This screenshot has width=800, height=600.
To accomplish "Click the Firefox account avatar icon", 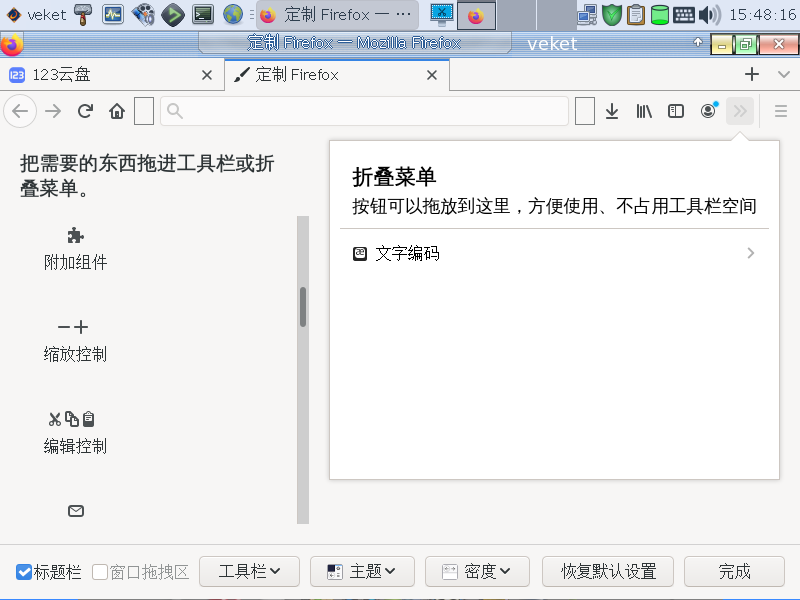I will click(708, 111).
